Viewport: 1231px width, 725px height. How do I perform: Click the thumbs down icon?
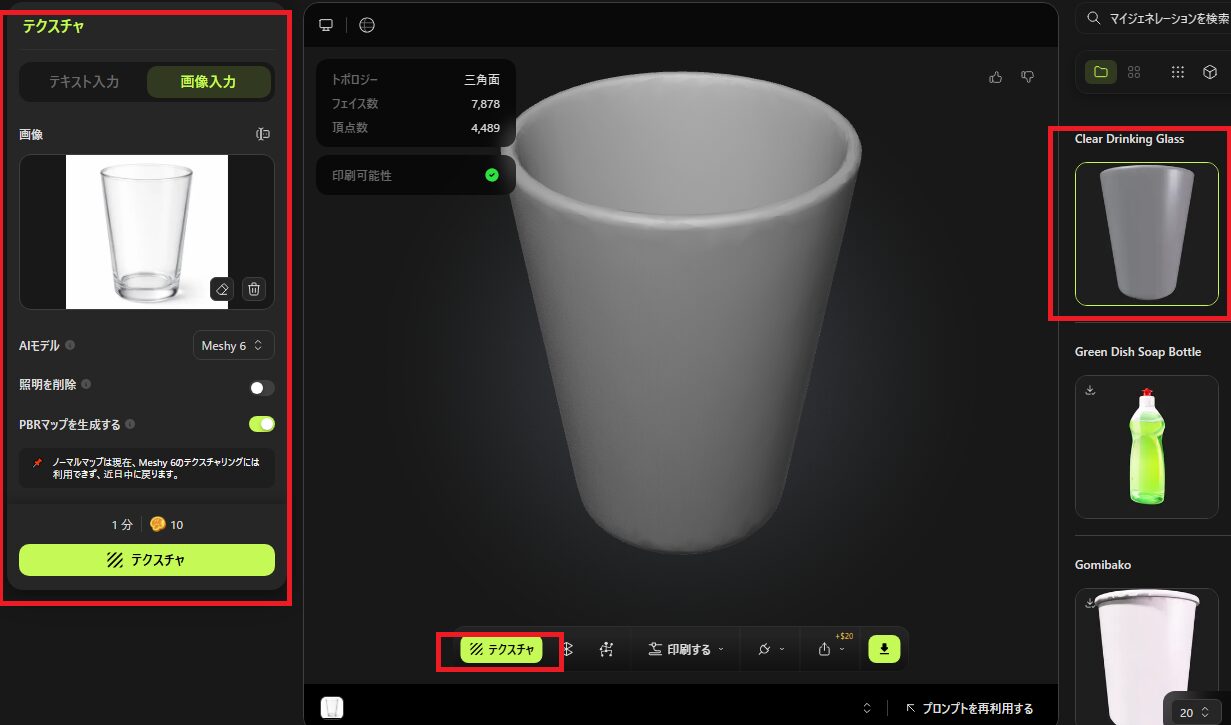[1027, 77]
